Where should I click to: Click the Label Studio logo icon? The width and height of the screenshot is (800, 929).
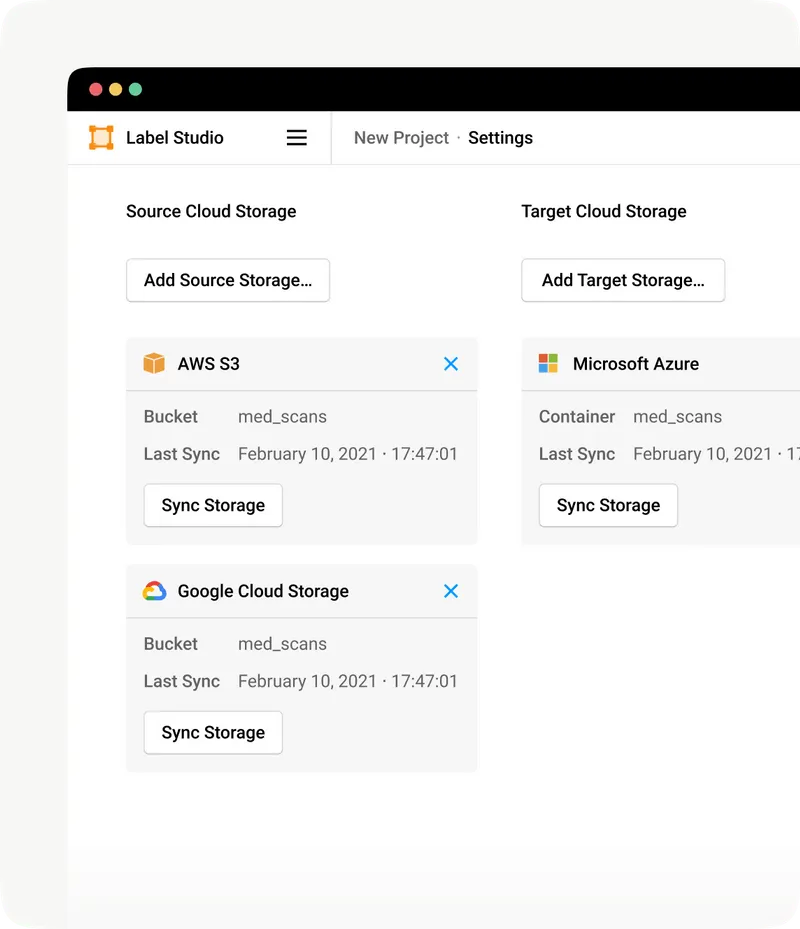[x=101, y=138]
